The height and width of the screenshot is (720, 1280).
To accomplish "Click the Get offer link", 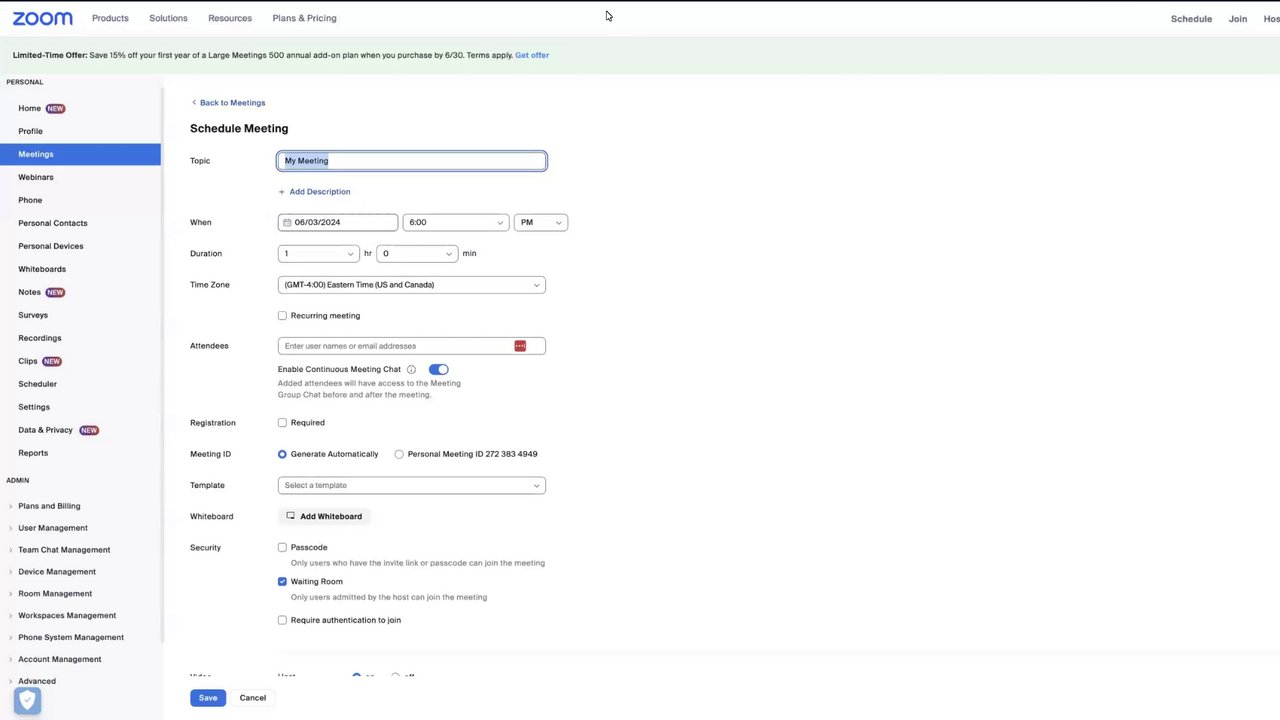I will point(532,55).
